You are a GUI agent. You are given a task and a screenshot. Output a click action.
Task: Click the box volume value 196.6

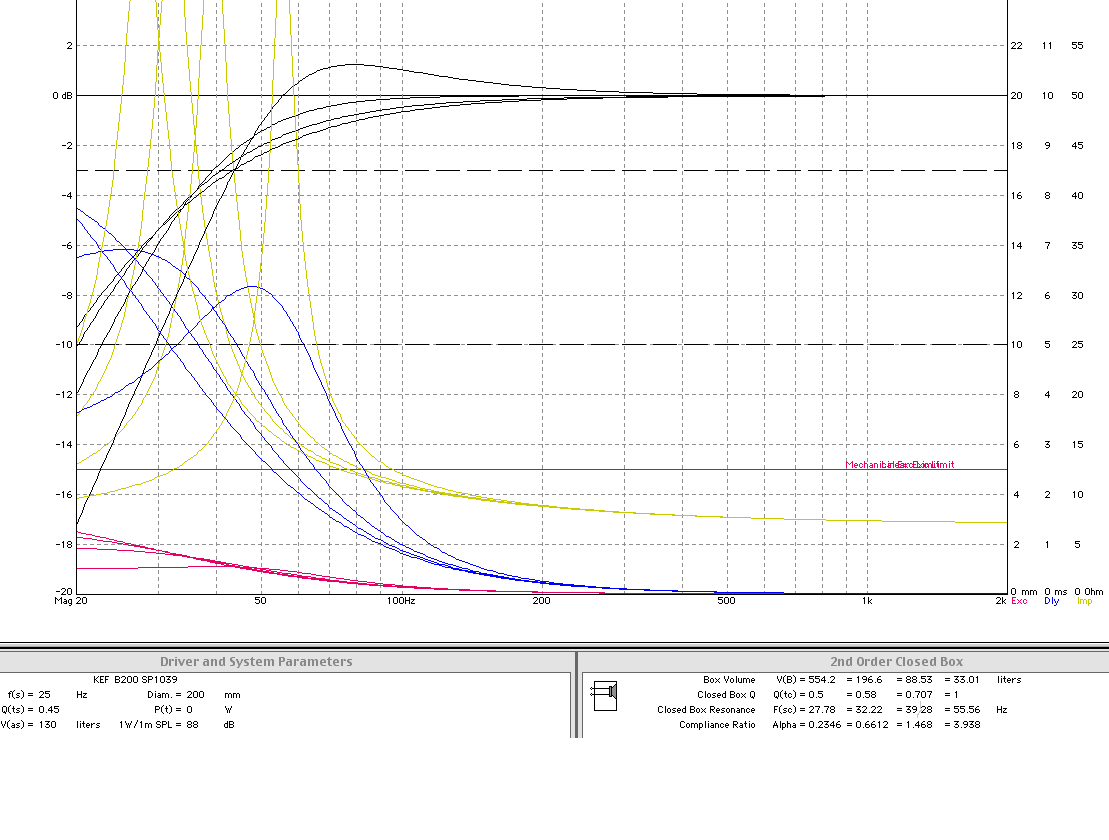[869, 679]
